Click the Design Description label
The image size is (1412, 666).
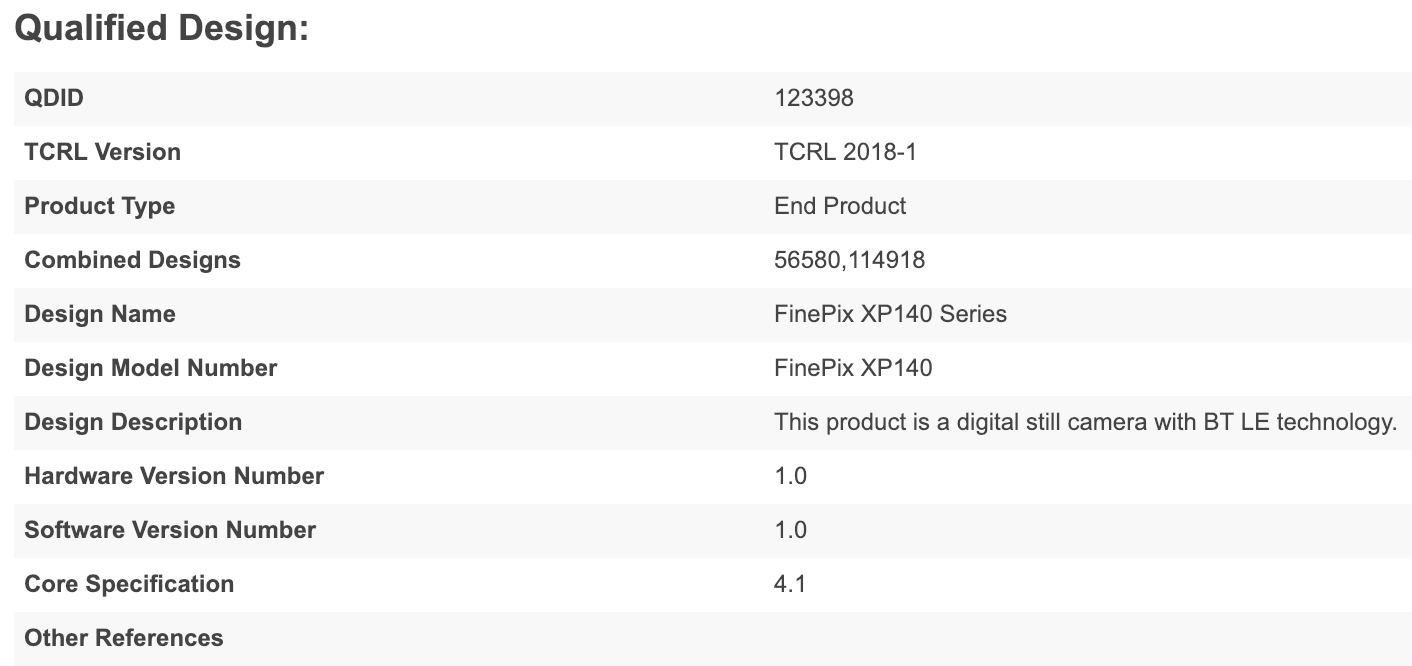133,422
